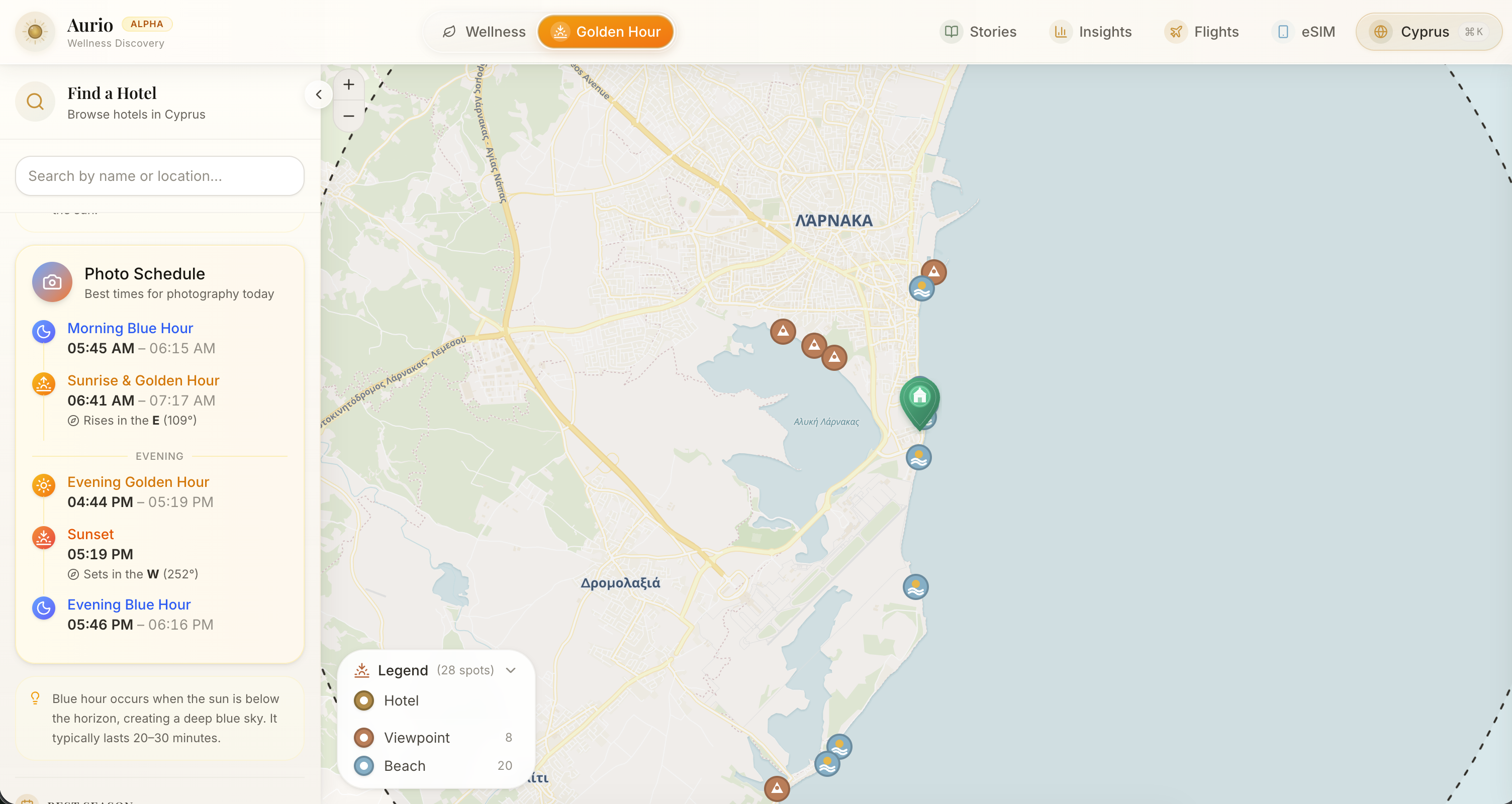
Task: Click the Photo Schedule camera icon
Action: [x=52, y=282]
